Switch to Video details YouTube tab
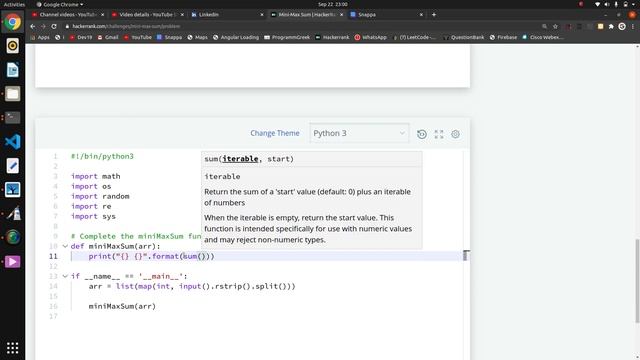The image size is (640, 360). tap(147, 14)
